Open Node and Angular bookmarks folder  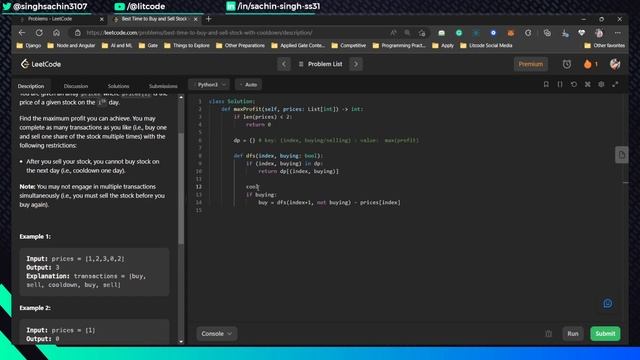71,45
